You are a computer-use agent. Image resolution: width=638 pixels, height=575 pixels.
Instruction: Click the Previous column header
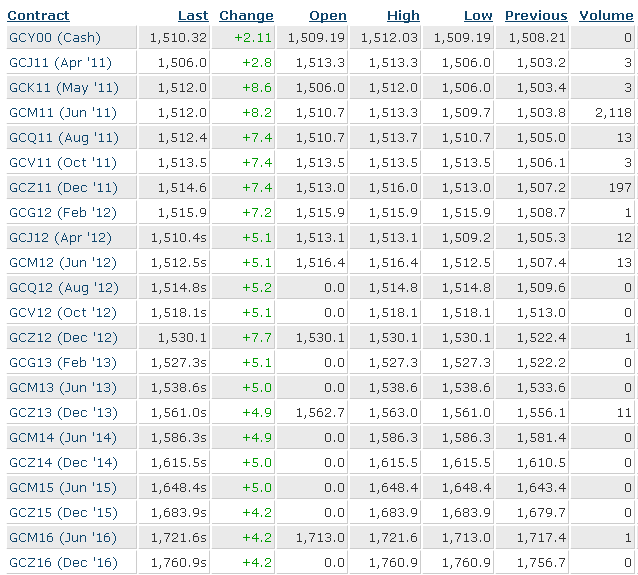coord(536,15)
